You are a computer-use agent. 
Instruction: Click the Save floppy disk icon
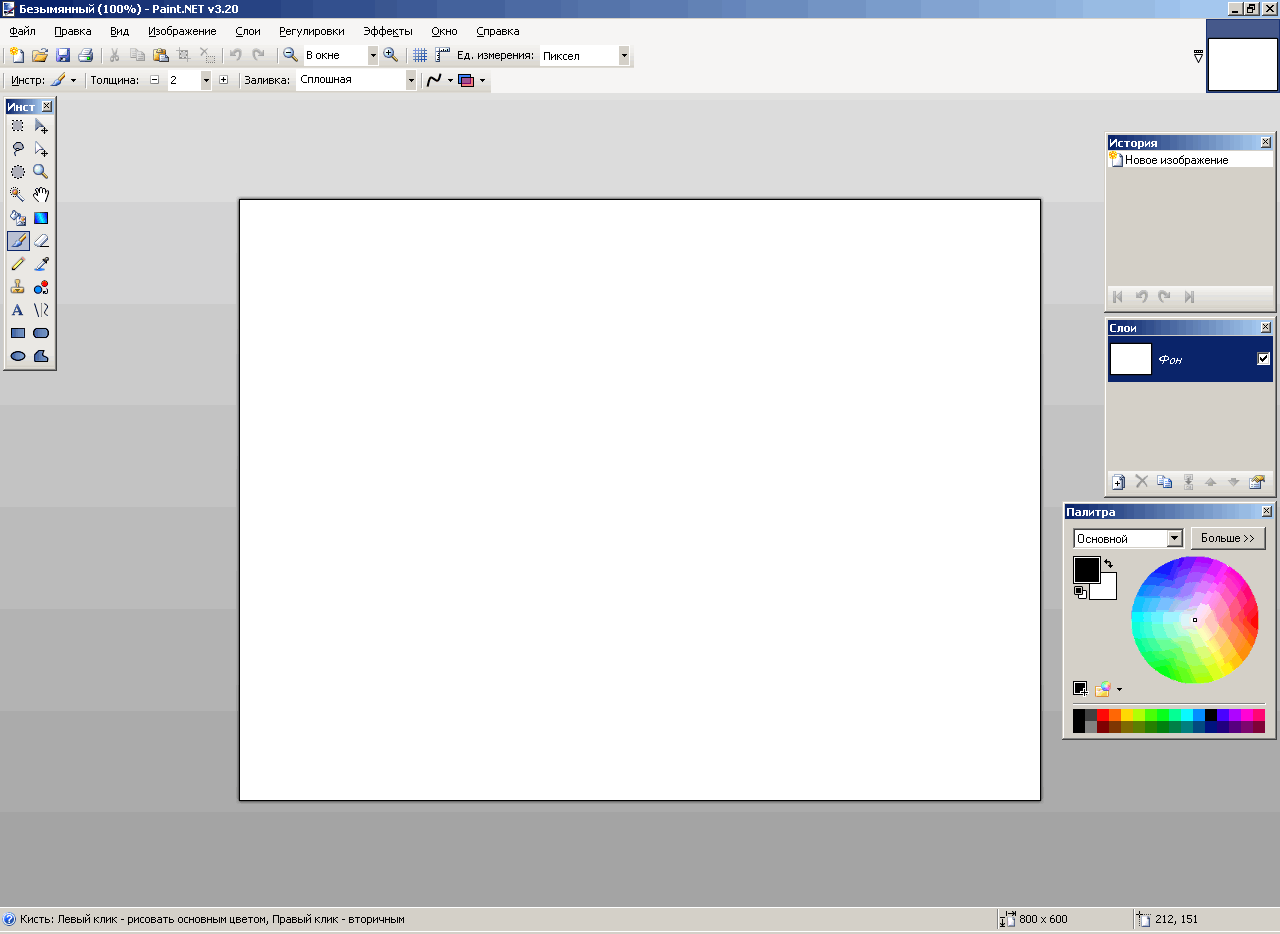(63, 56)
